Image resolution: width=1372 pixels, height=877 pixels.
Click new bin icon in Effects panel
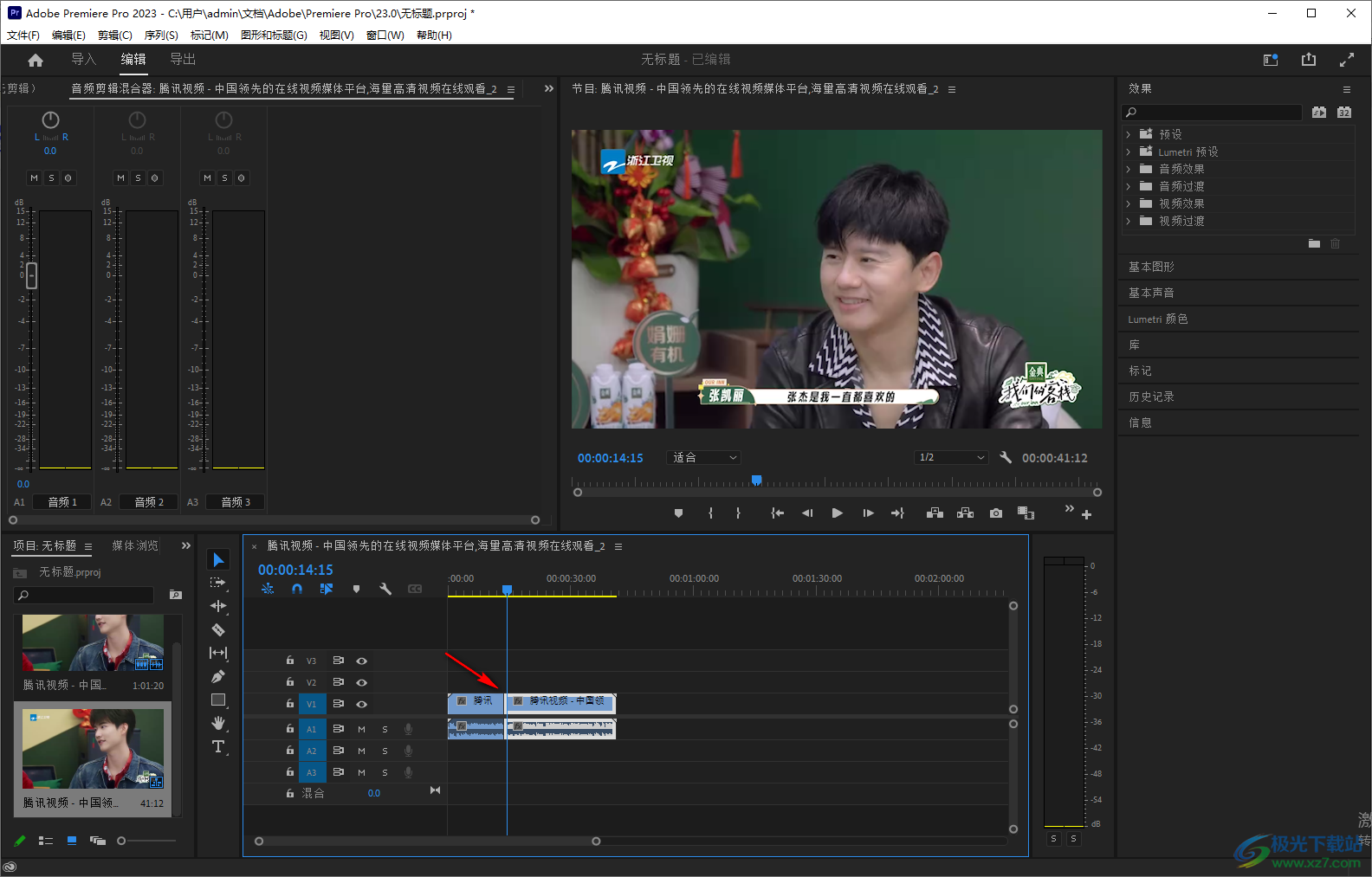pos(1314,244)
